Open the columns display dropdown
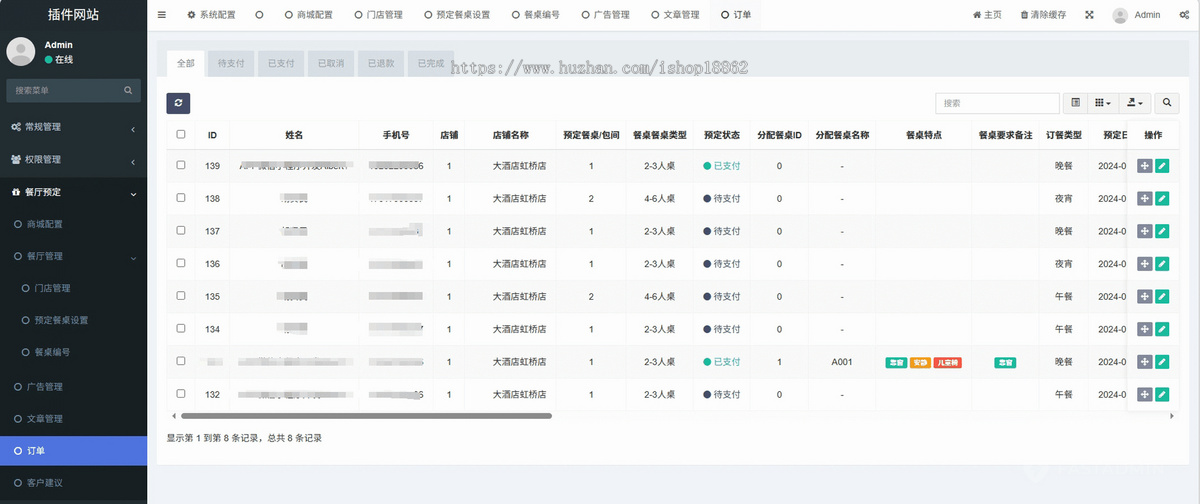 (x=1103, y=103)
